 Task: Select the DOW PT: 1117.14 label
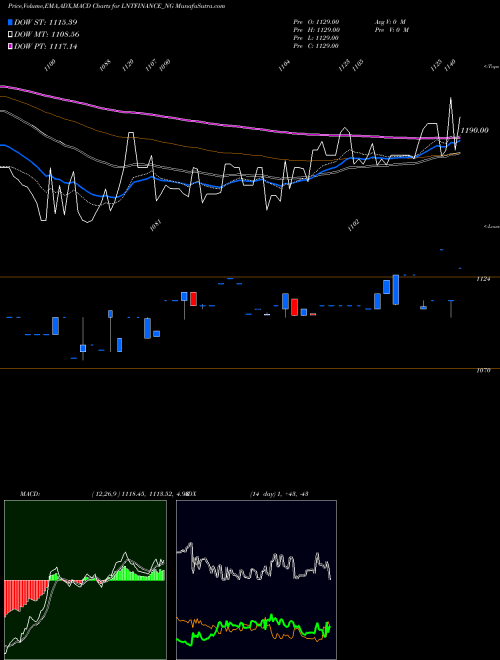(x=45, y=46)
